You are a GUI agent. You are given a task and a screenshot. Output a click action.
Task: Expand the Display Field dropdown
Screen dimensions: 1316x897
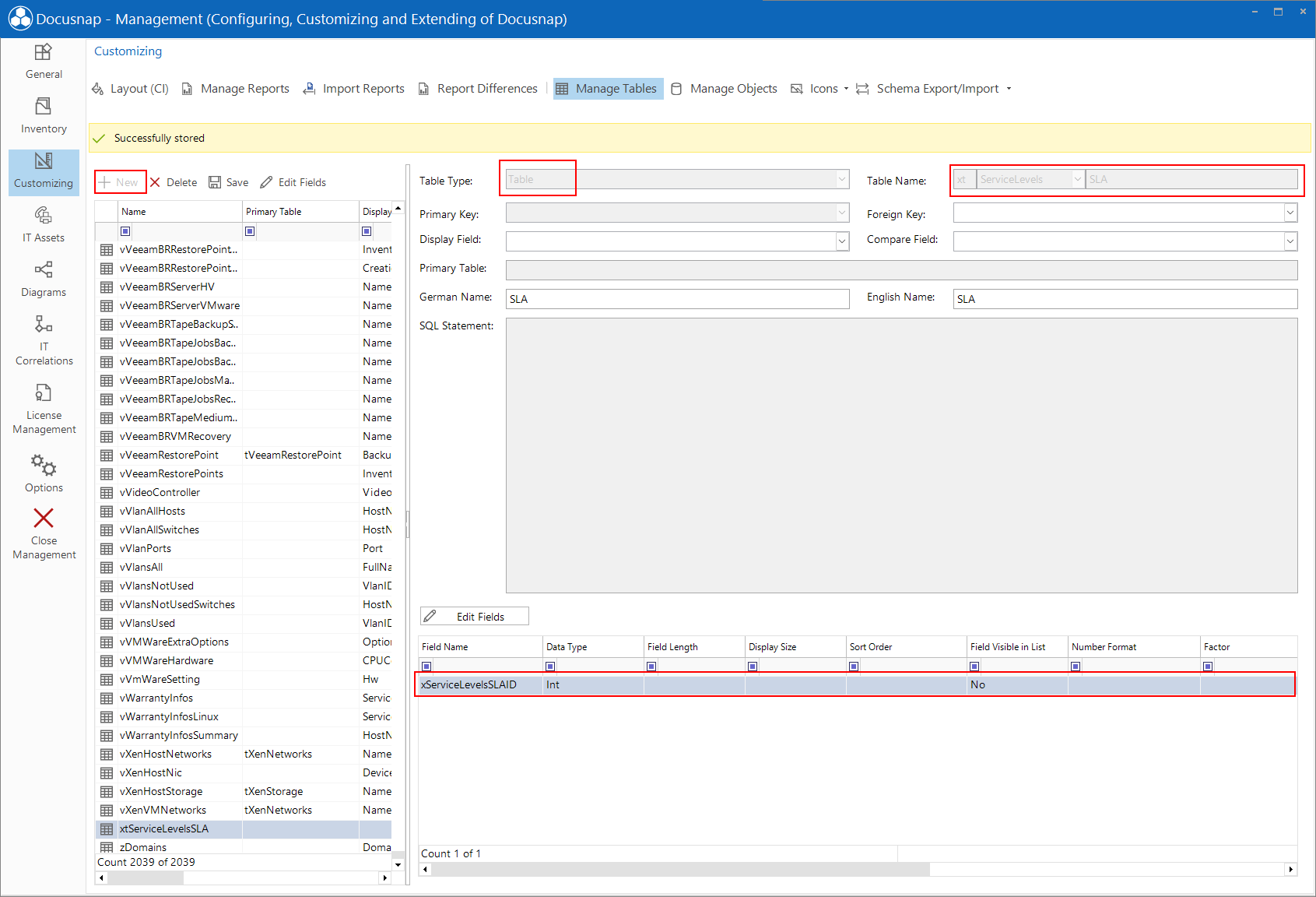(842, 241)
